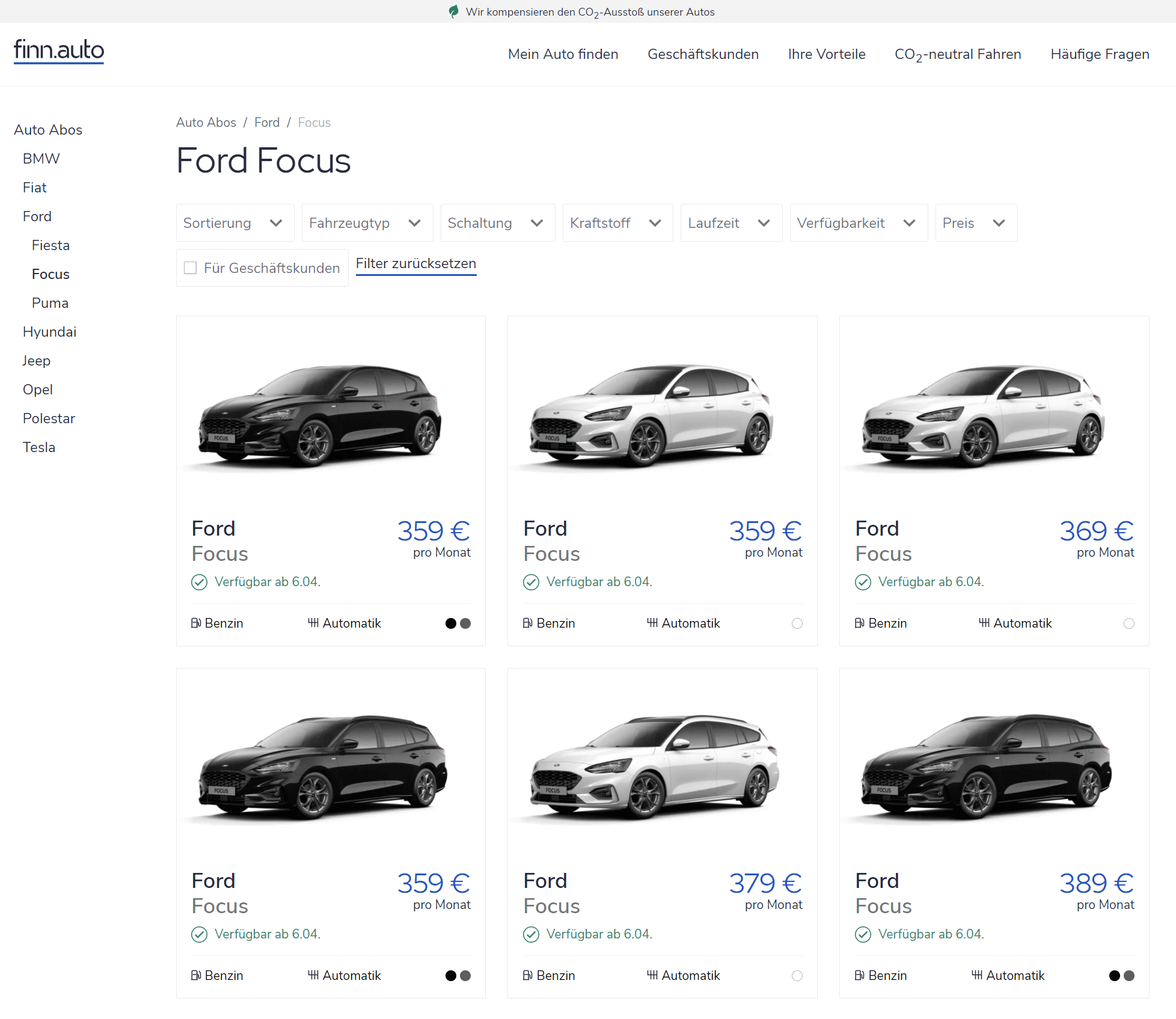The image size is (1176, 1019).
Task: Pick the white color dot on the 379 € card
Action: 797,976
